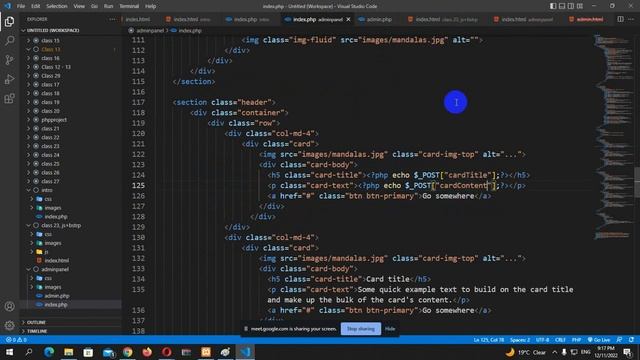Image resolution: width=640 pixels, height=360 pixels.
Task: Open the File menu
Action: coord(21,6)
